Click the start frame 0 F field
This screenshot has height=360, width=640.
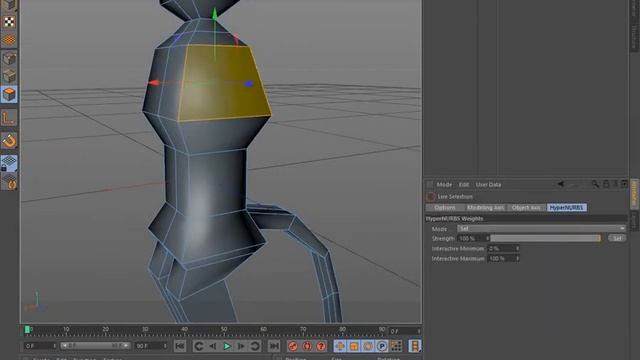[x=40, y=346]
